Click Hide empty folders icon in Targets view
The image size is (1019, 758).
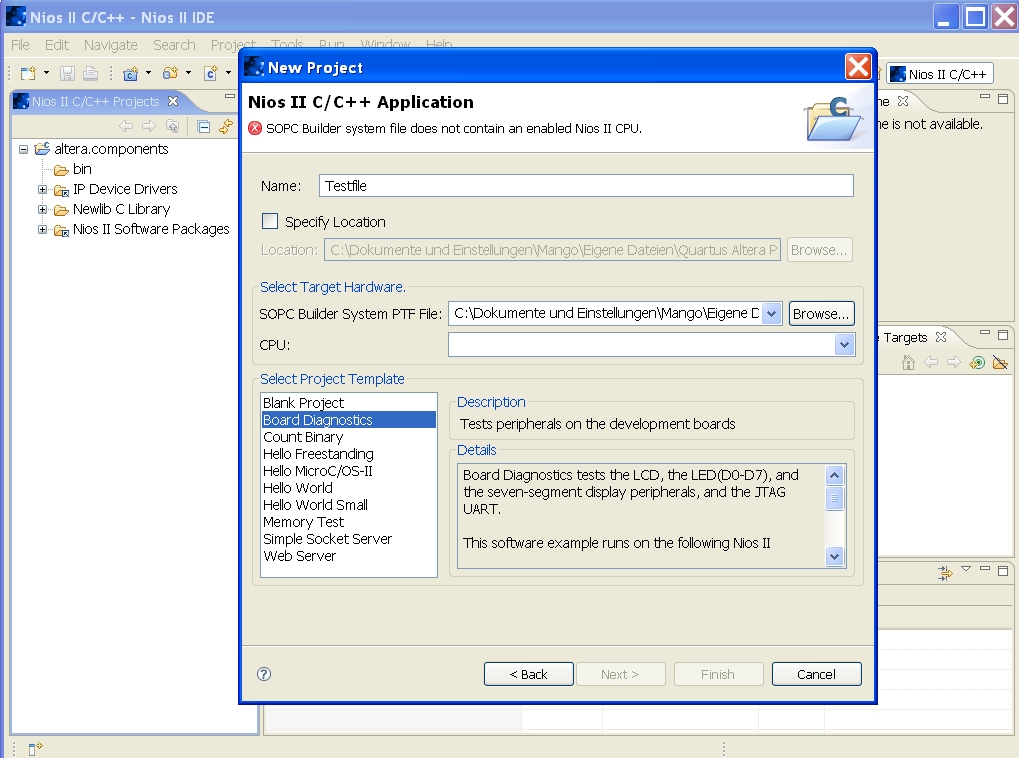(1000, 363)
